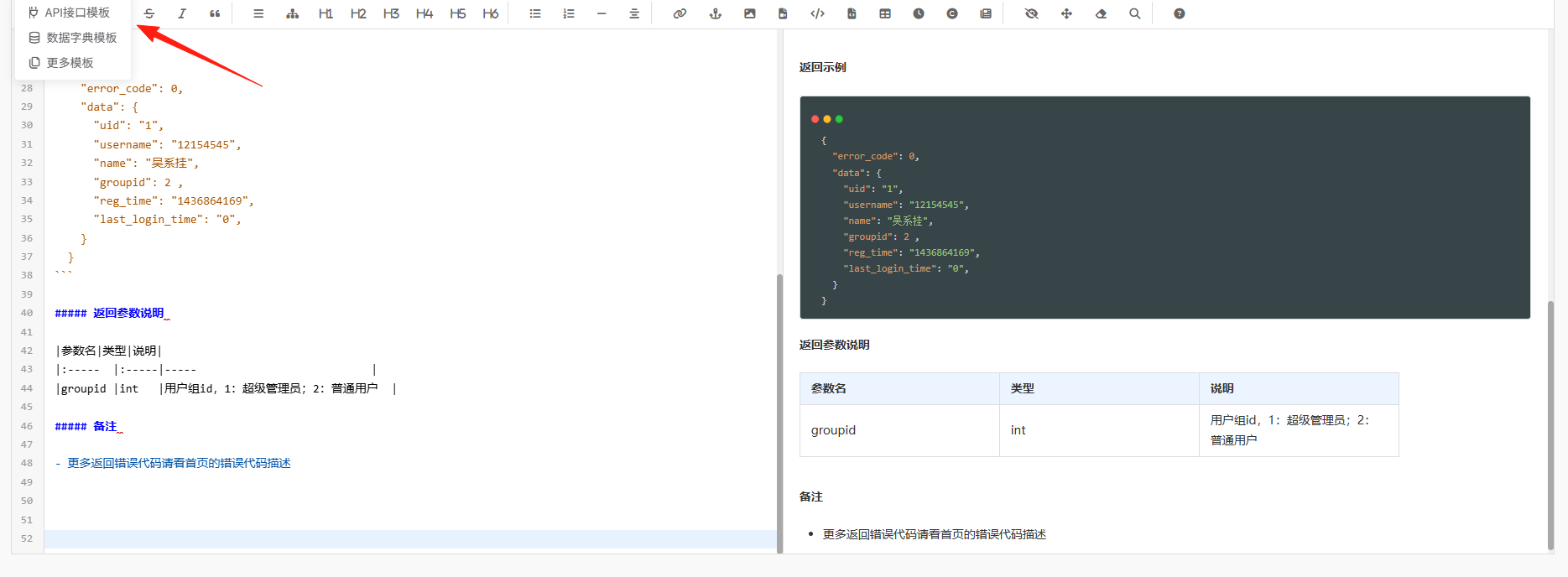This screenshot has height=577, width=1568.
Task: Enter fullscreen editing mode
Action: click(x=1066, y=13)
